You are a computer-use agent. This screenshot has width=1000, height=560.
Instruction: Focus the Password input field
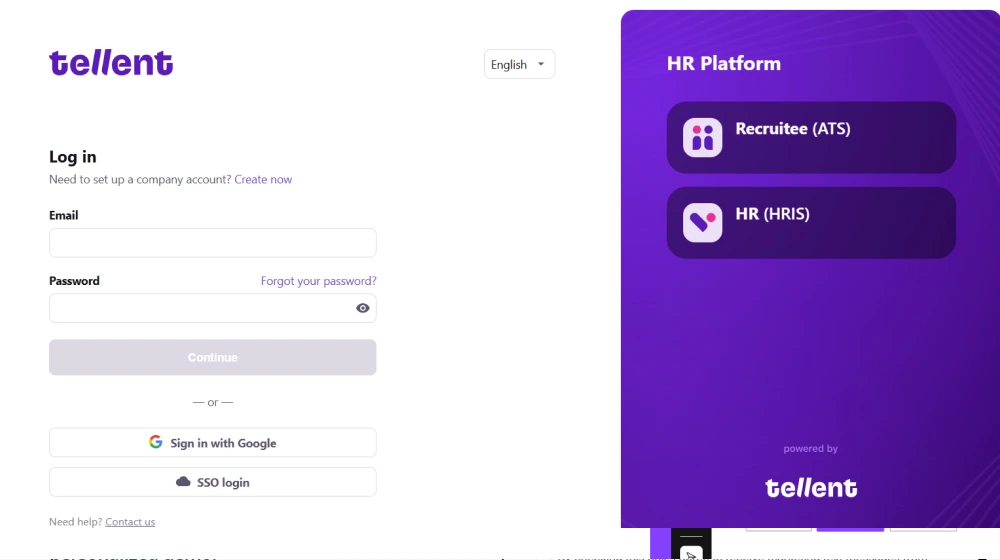pyautogui.click(x=212, y=308)
